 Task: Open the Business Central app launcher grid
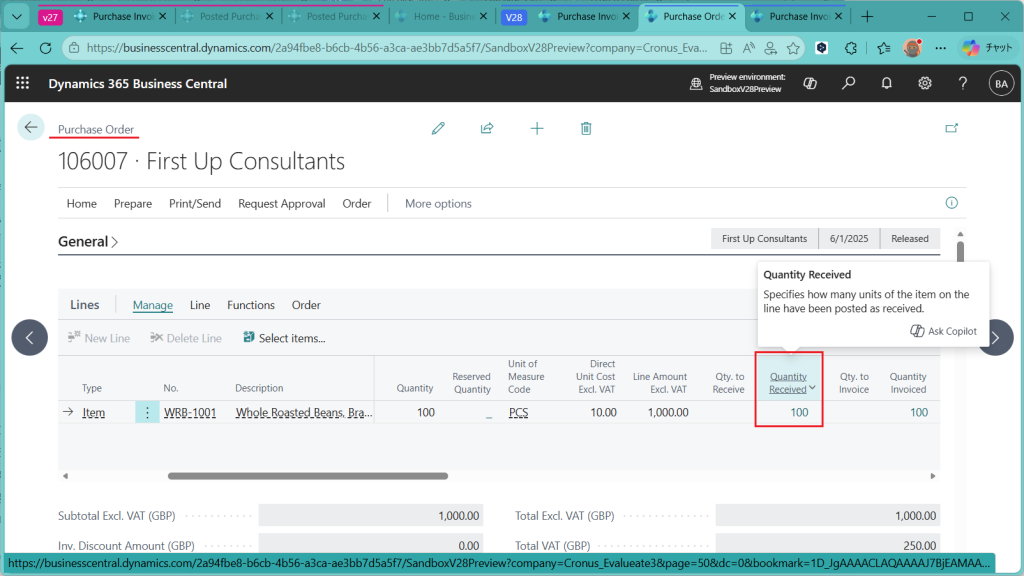click(23, 84)
